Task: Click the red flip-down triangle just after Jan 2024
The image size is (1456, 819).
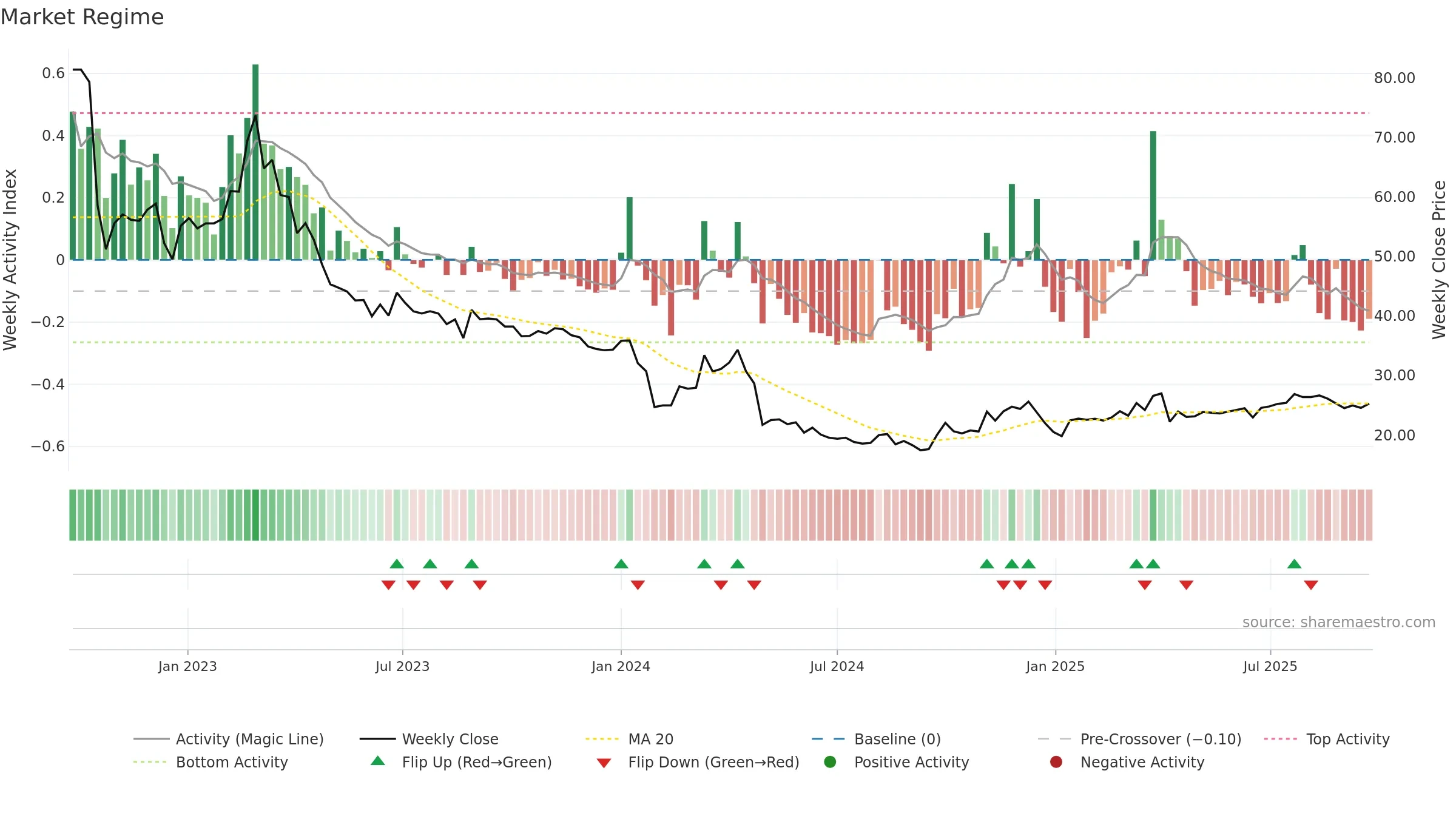Action: point(638,585)
